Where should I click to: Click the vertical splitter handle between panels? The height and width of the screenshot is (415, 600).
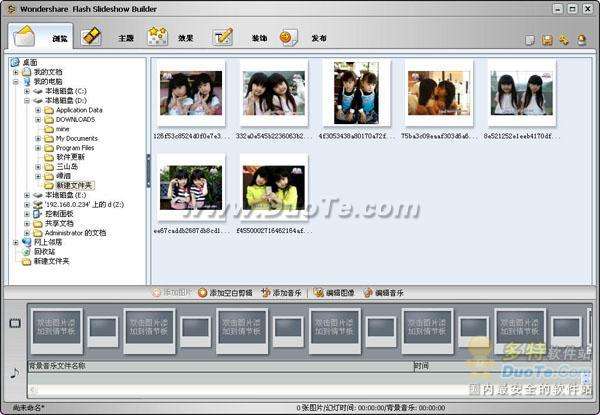[x=148, y=170]
